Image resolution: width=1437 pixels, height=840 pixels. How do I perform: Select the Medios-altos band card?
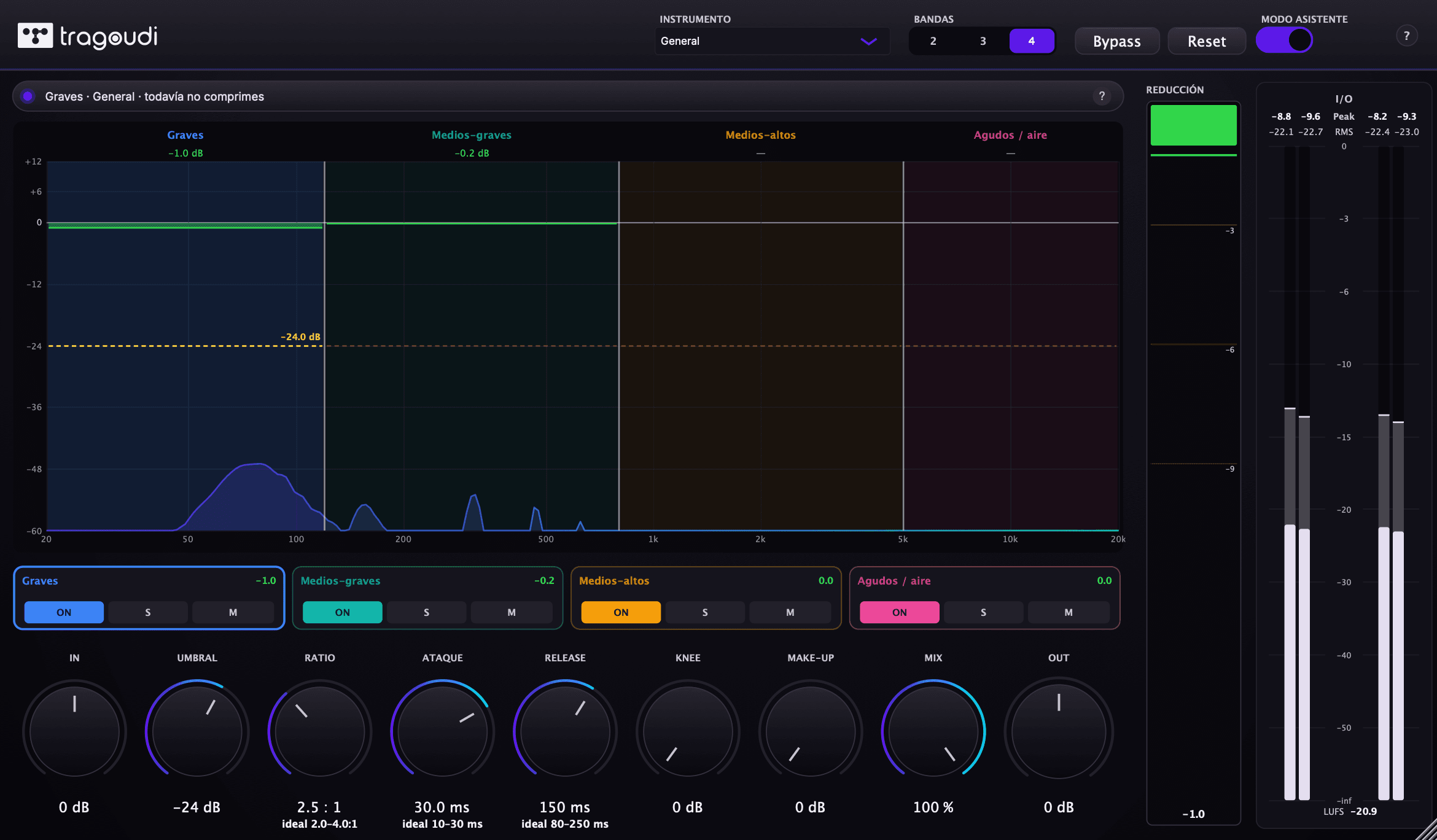point(706,597)
